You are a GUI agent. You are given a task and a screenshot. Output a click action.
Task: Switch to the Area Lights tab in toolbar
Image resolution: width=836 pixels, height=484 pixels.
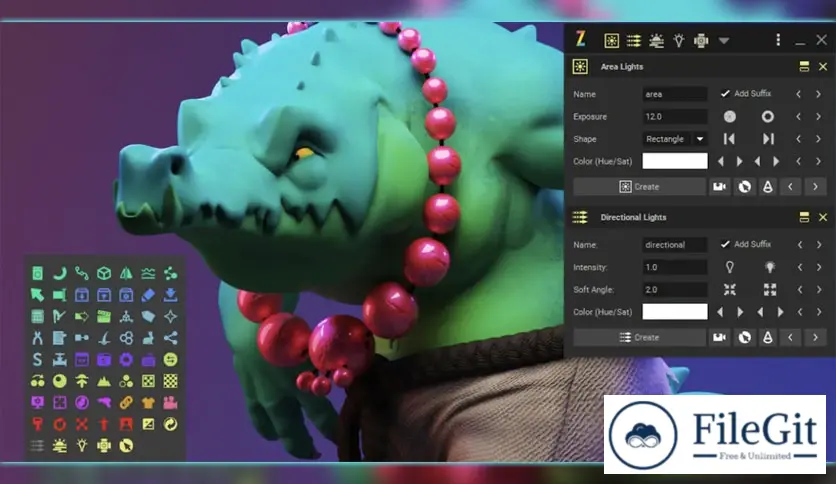[x=611, y=40]
